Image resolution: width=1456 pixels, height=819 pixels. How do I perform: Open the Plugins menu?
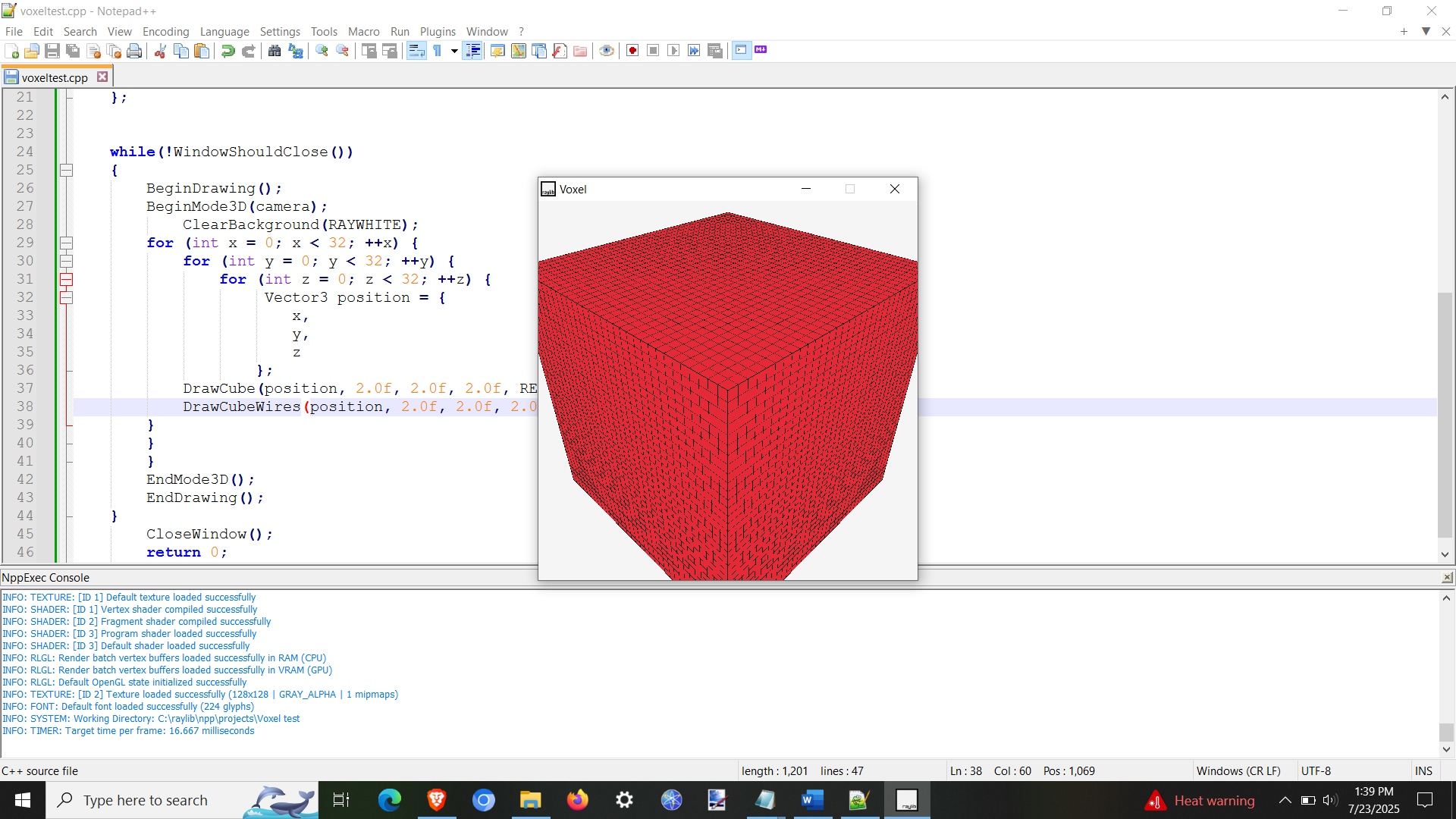point(438,31)
